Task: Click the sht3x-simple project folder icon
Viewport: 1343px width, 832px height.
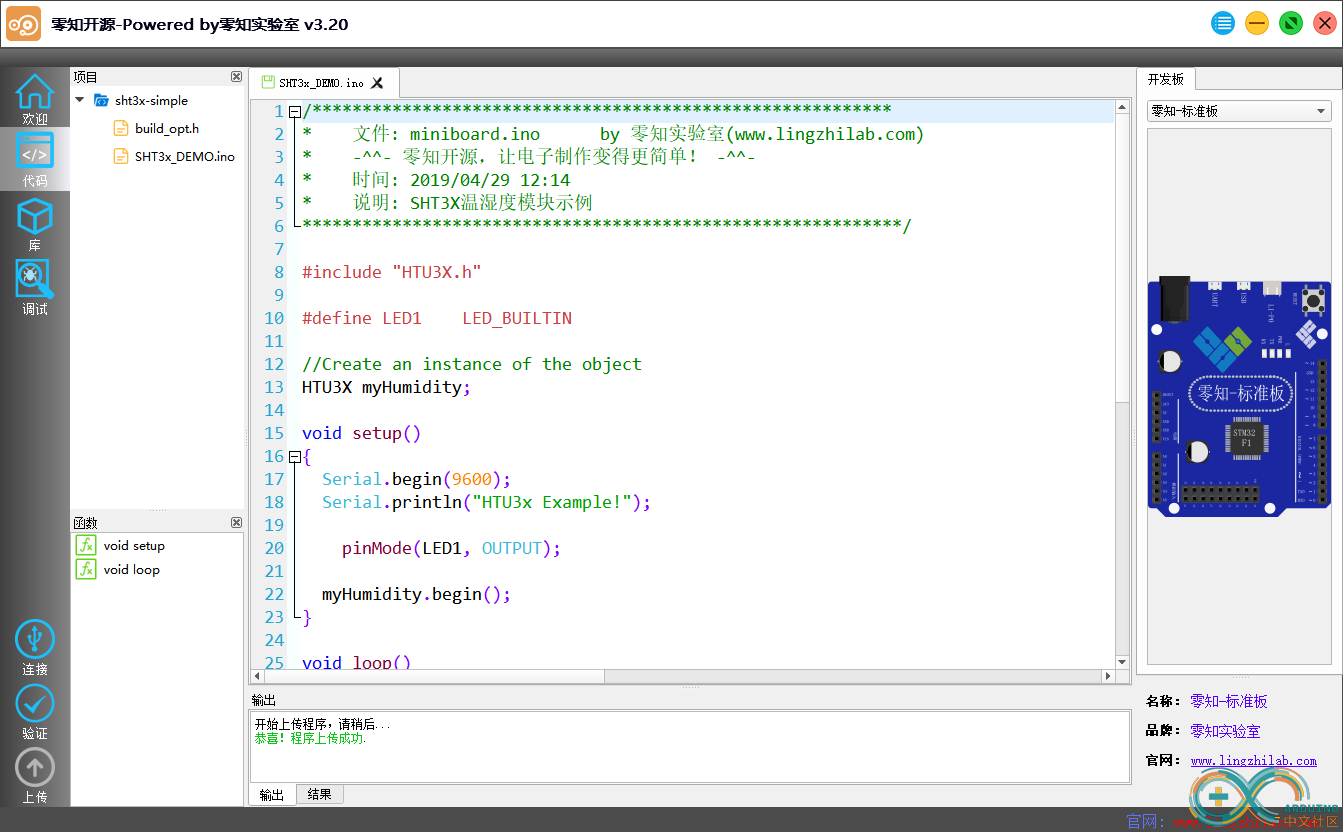Action: [x=100, y=100]
